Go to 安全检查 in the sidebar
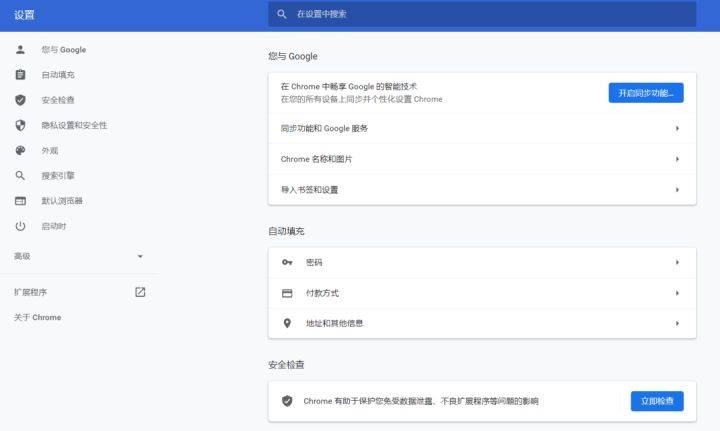The width and height of the screenshot is (720, 431). 58,100
